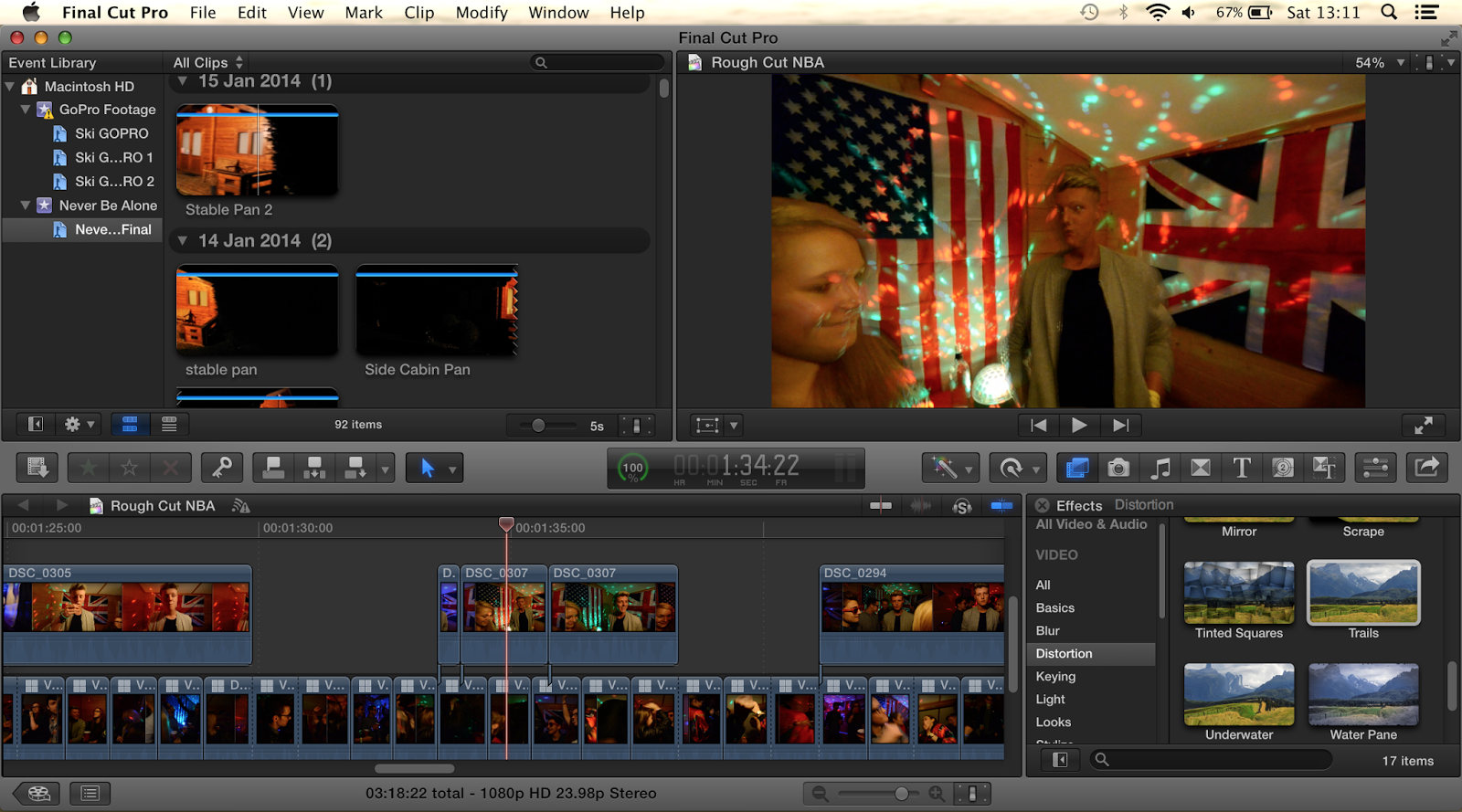
Task: Open the edit options dropdown arrow
Action: [x=385, y=469]
